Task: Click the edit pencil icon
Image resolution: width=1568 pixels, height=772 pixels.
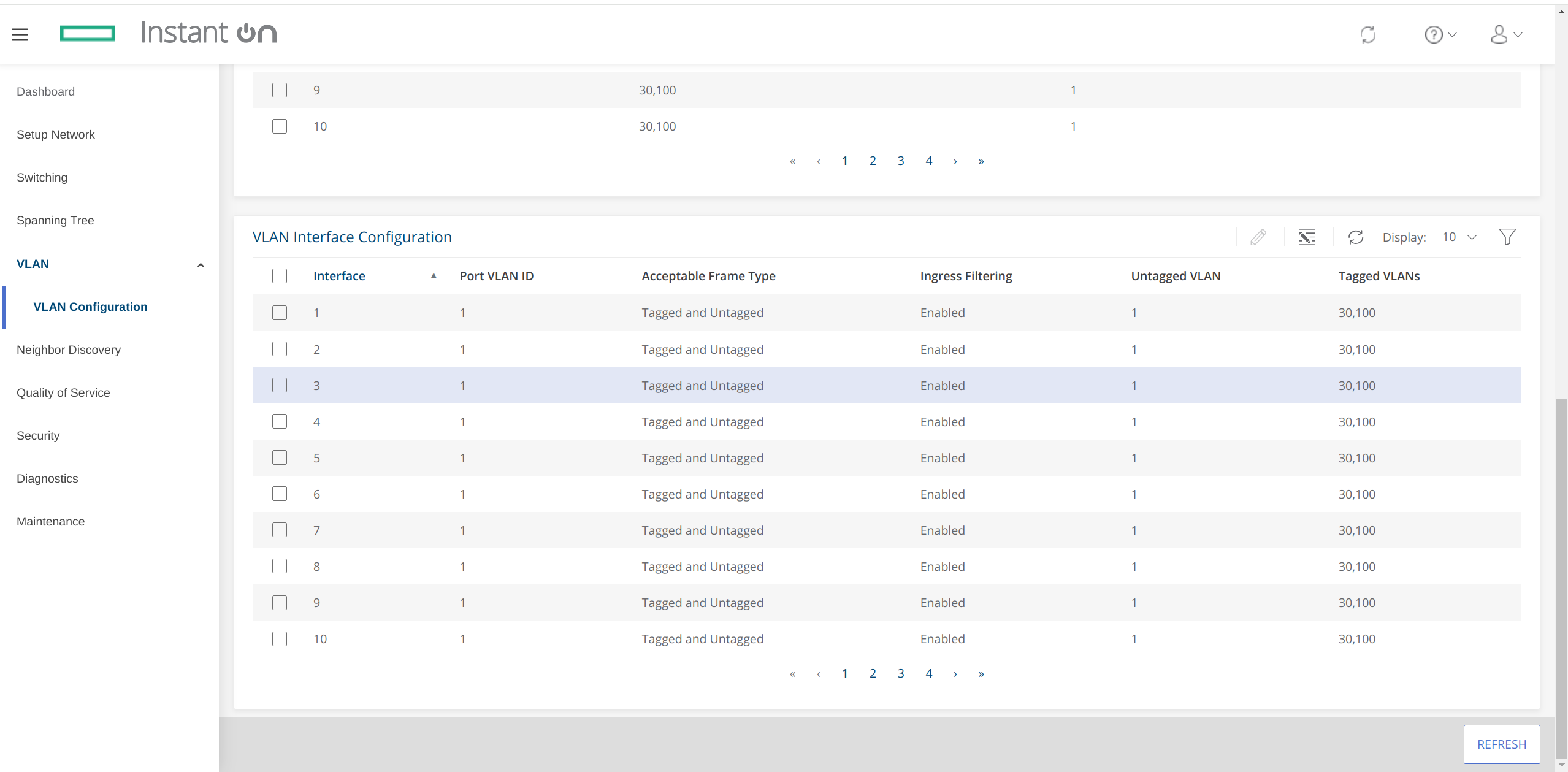Action: click(x=1258, y=237)
